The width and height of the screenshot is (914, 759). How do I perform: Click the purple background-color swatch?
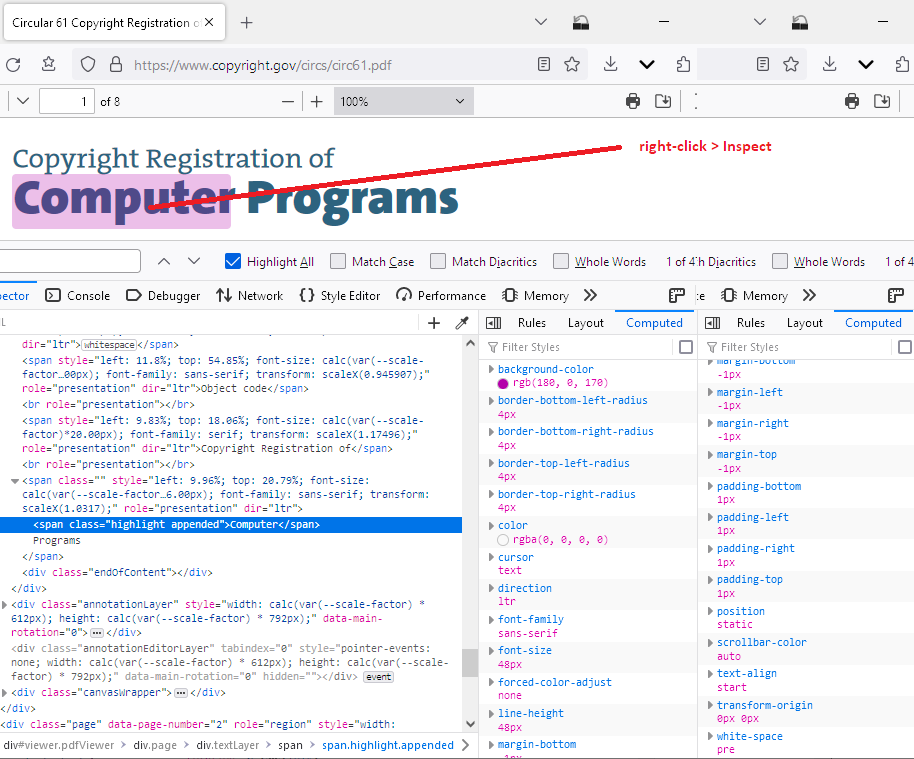(503, 384)
